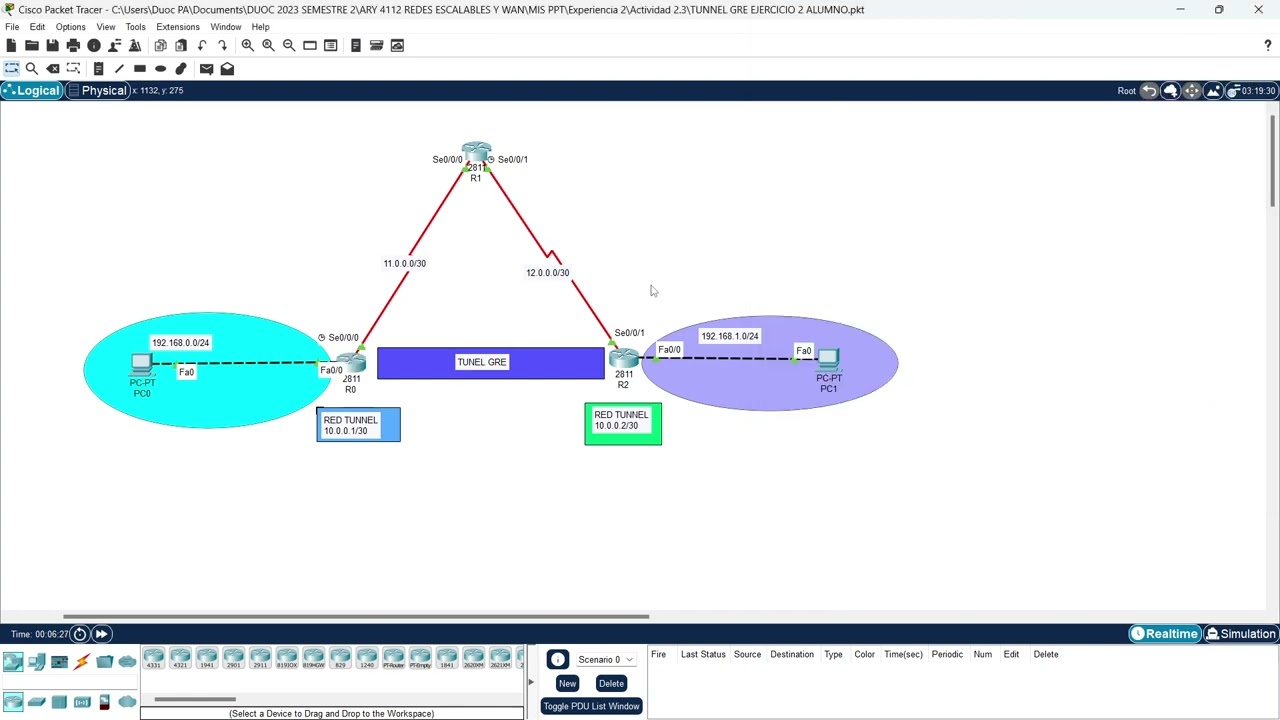Click Toggle PDU List Window button
The height and width of the screenshot is (720, 1280).
point(591,706)
